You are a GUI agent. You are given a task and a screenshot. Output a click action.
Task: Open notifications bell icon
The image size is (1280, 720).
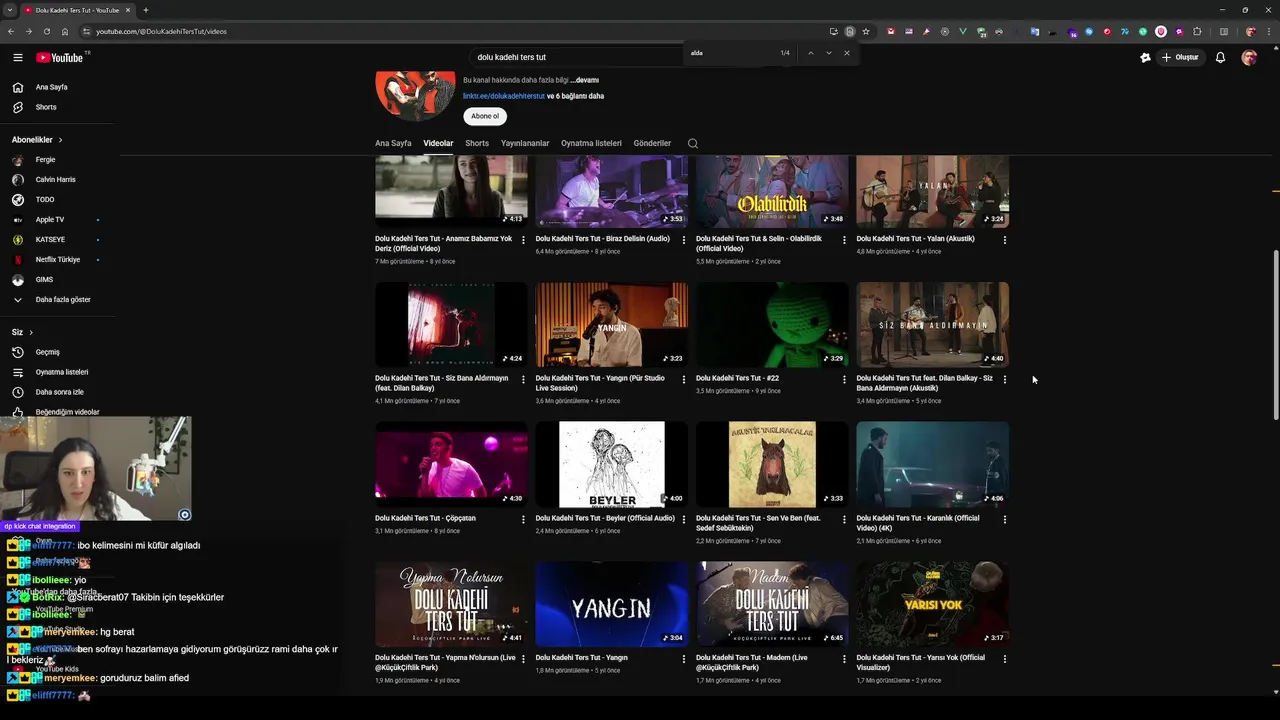(x=1220, y=57)
